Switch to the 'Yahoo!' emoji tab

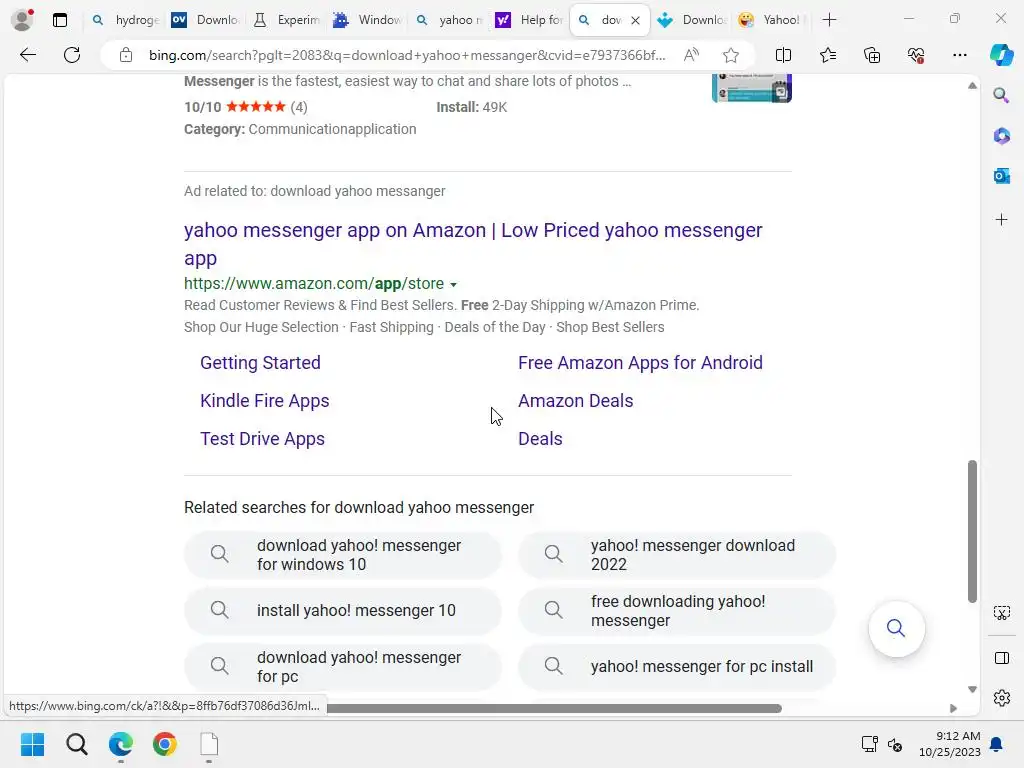pyautogui.click(x=769, y=20)
